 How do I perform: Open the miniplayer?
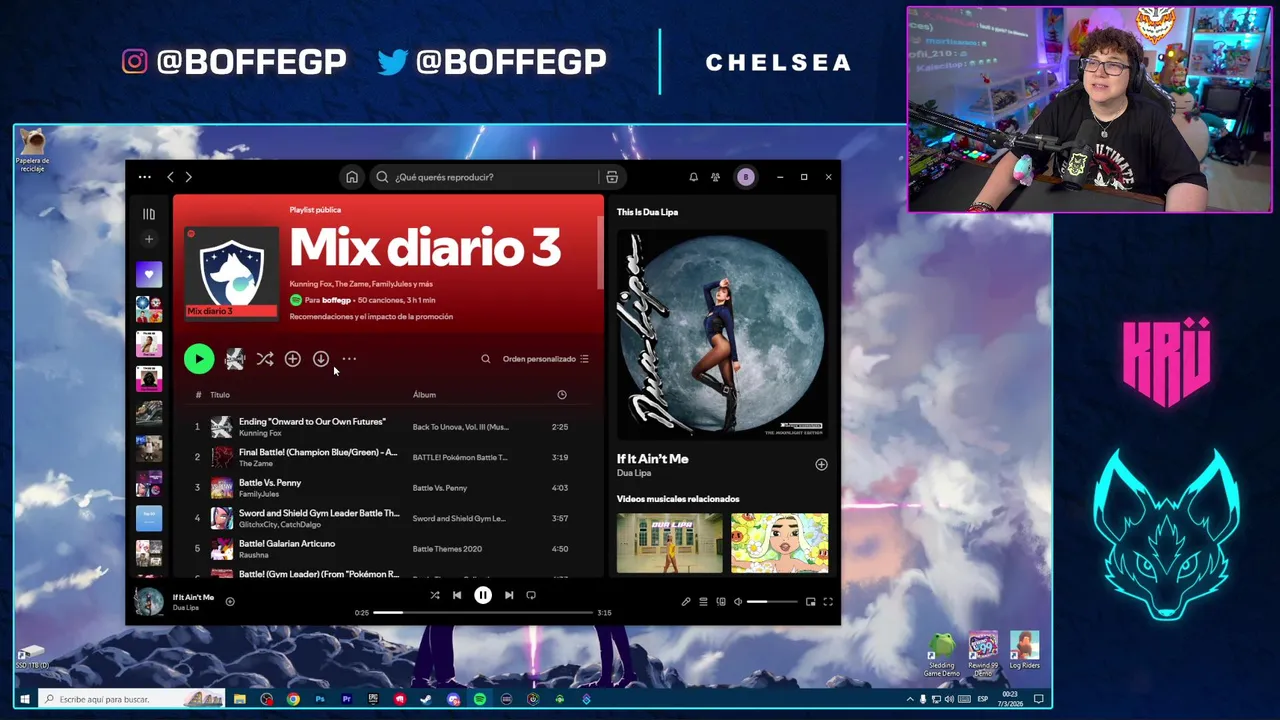[x=811, y=602]
